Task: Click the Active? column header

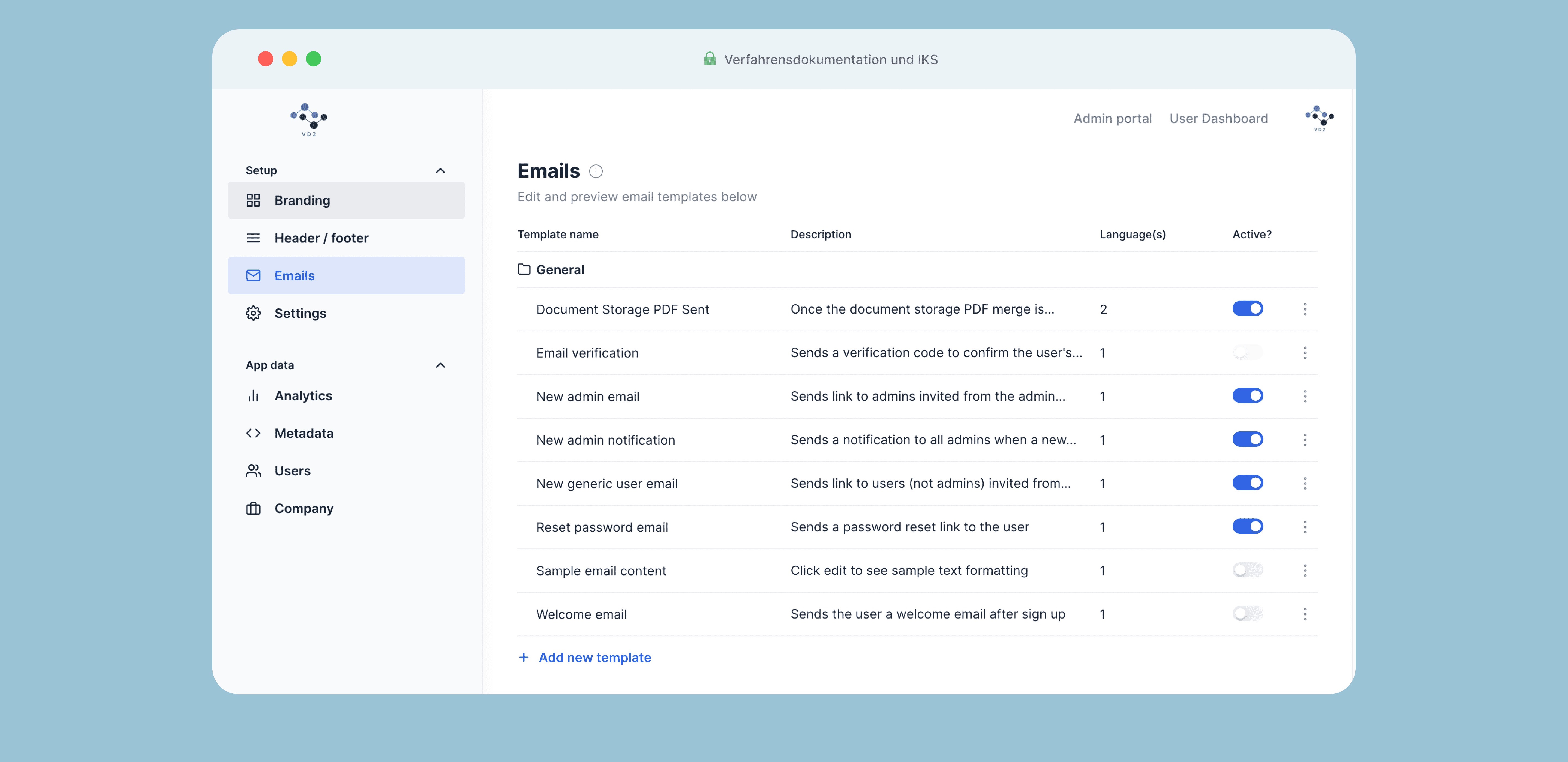Action: click(1252, 234)
